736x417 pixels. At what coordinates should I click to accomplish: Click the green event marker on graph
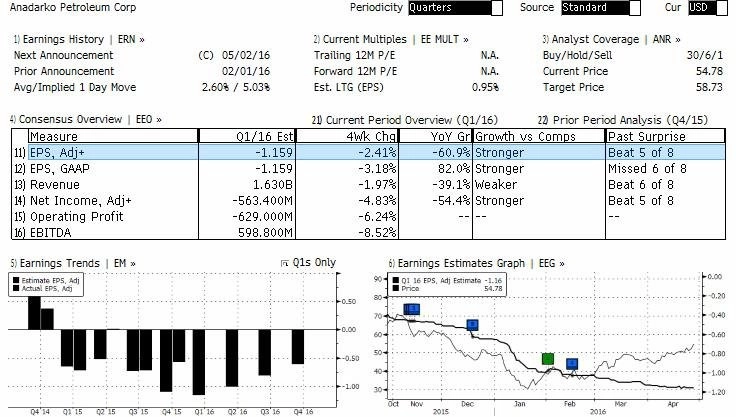click(x=548, y=359)
